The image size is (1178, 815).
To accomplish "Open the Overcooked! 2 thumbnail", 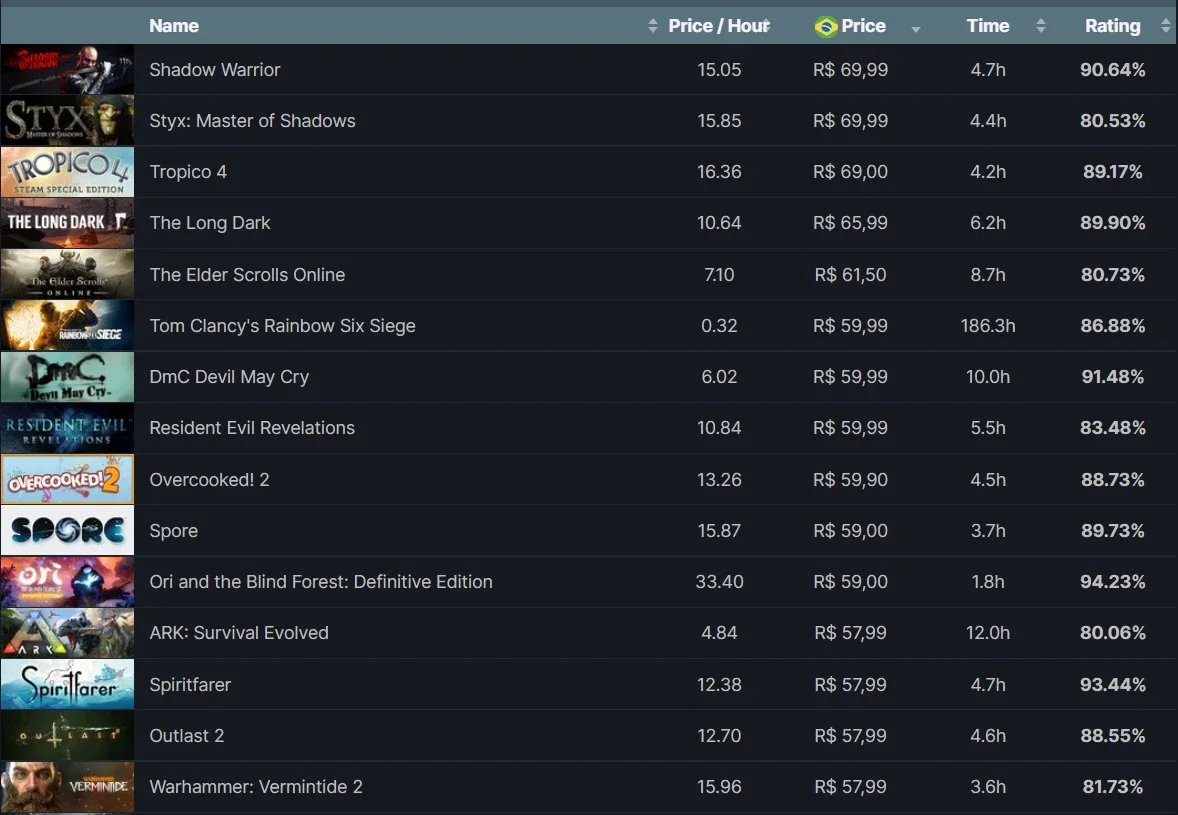I will (x=68, y=479).
